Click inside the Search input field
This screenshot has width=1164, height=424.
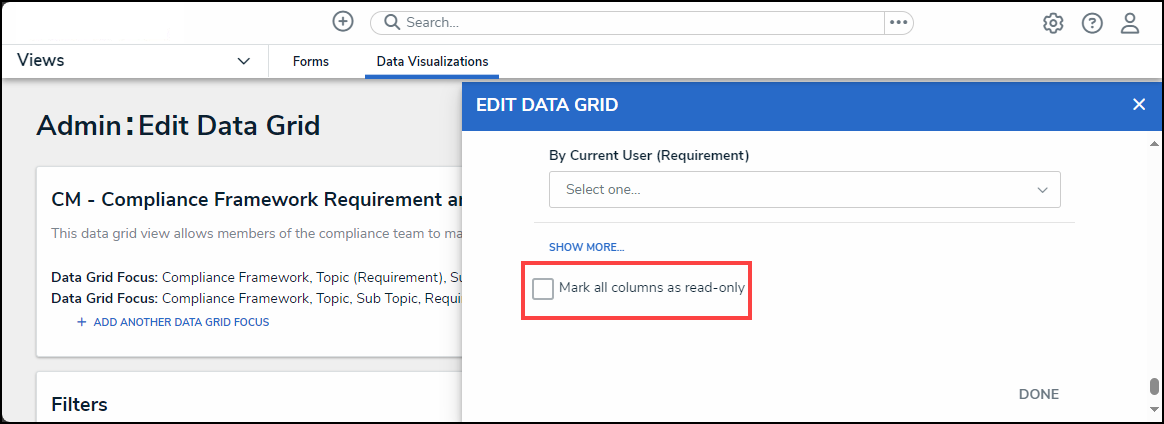[x=640, y=22]
